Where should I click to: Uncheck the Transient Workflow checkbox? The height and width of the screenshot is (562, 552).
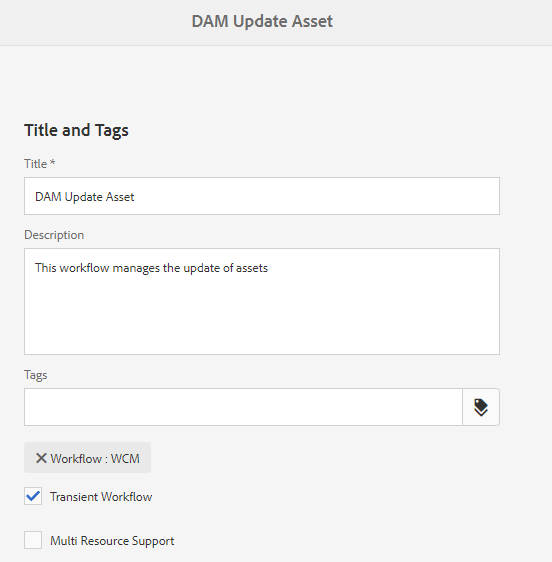[33, 496]
